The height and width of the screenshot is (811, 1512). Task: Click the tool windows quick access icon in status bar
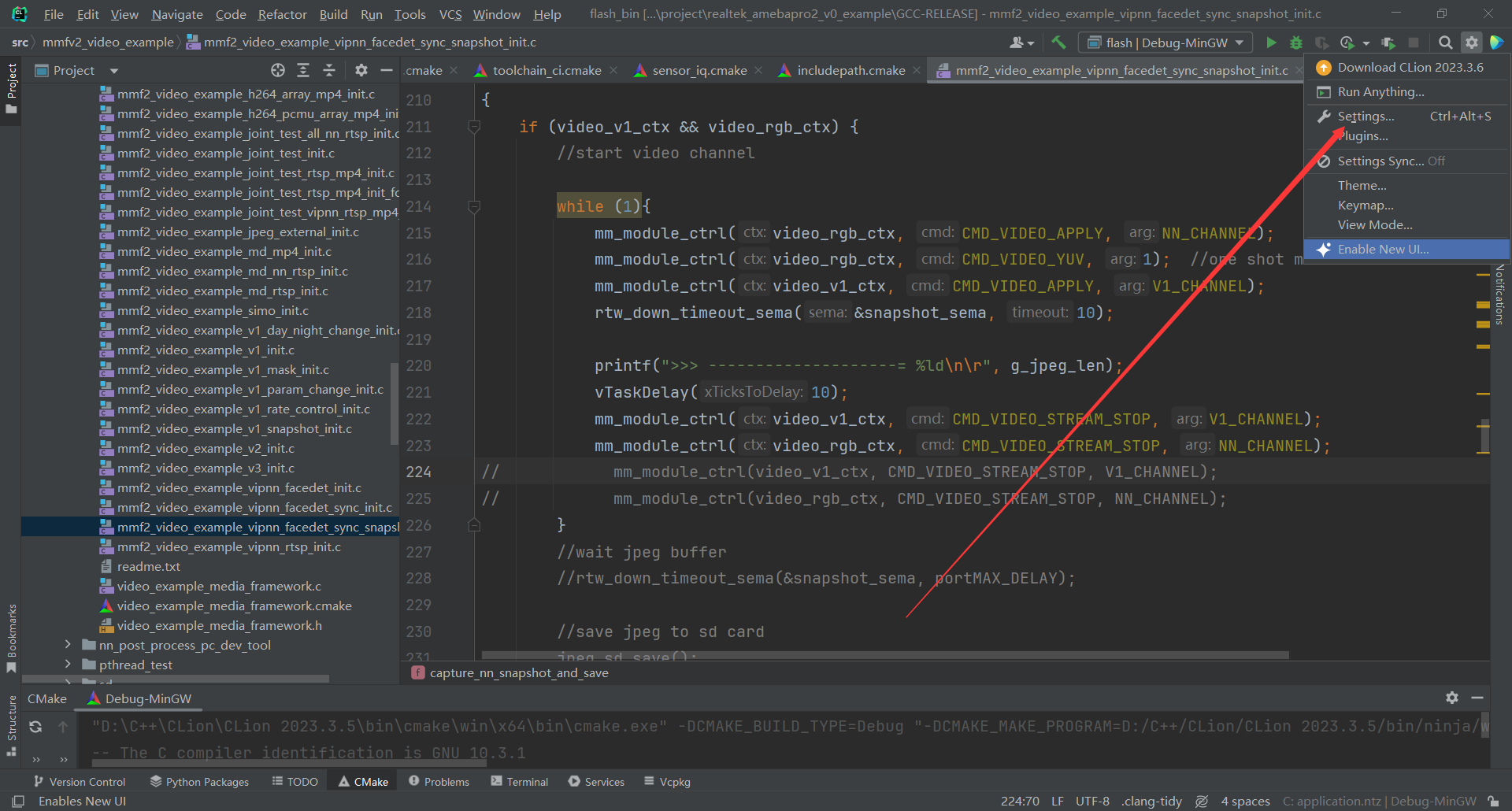(18, 801)
